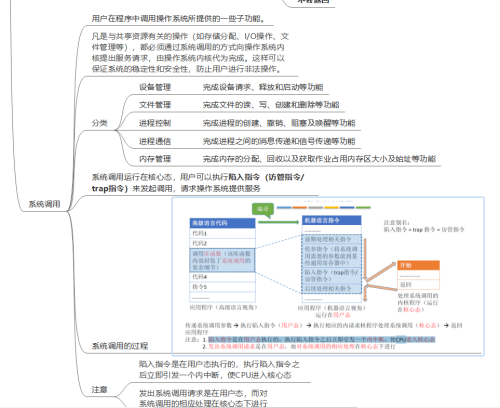Click the 注意别名 note in diagram
This screenshot has width=500, height=408.
[x=424, y=226]
